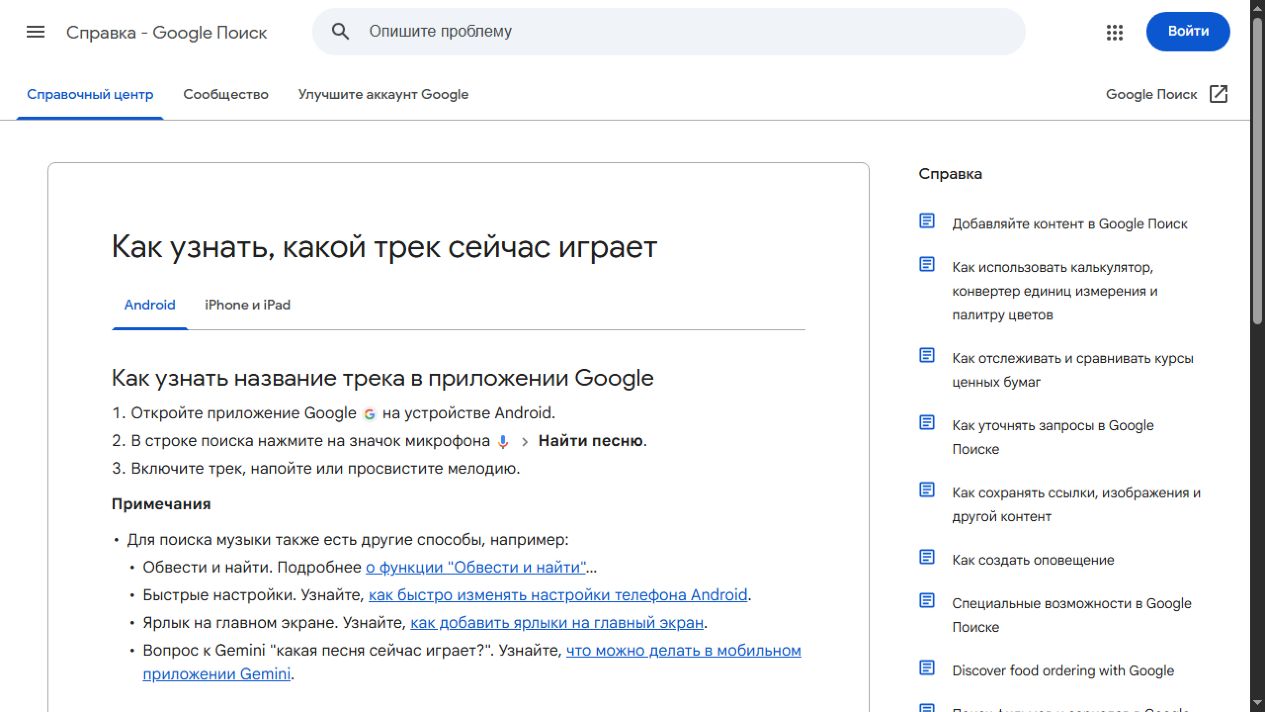This screenshot has height=712, width=1265.
Task: Click article icon for Как отслеживать и сравнивать курсы
Action: point(927,356)
